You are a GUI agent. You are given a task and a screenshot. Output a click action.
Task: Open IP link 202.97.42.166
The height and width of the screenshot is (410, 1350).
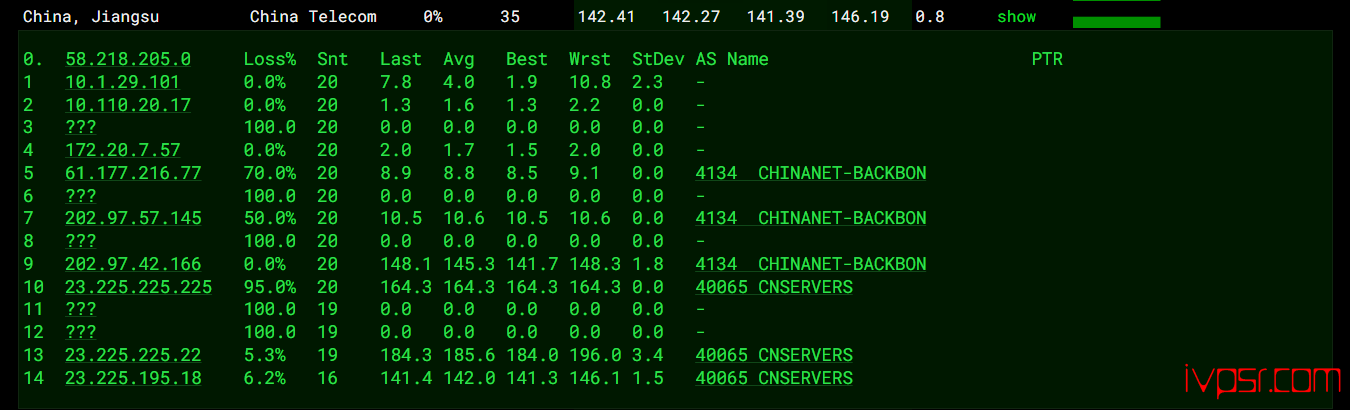[x=133, y=264]
